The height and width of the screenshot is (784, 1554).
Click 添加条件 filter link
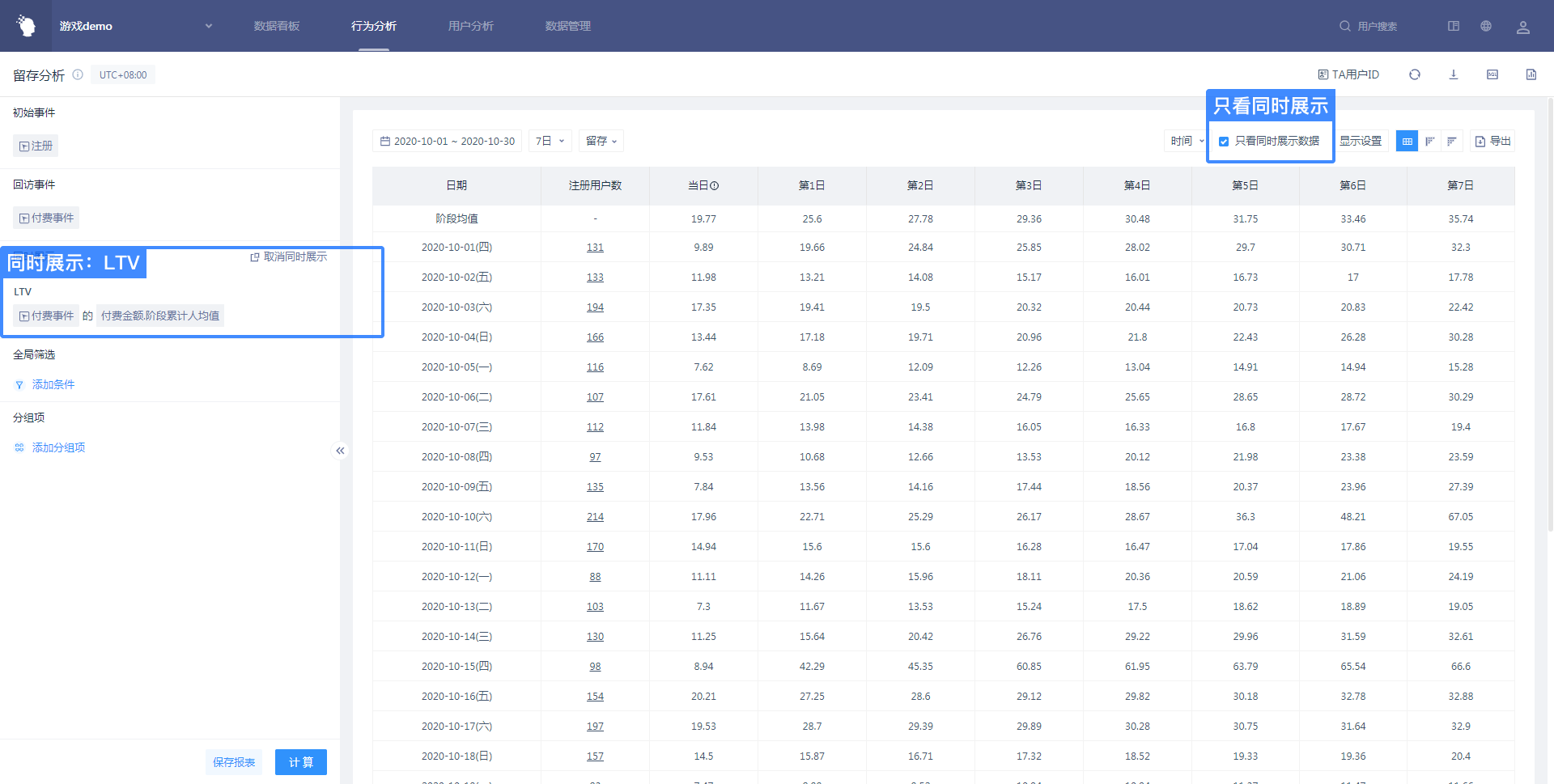pyautogui.click(x=53, y=385)
